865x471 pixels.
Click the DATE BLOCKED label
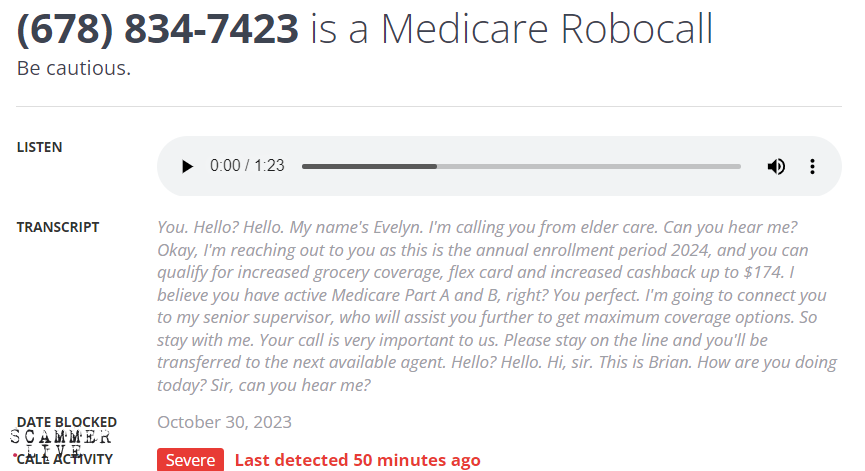66,422
